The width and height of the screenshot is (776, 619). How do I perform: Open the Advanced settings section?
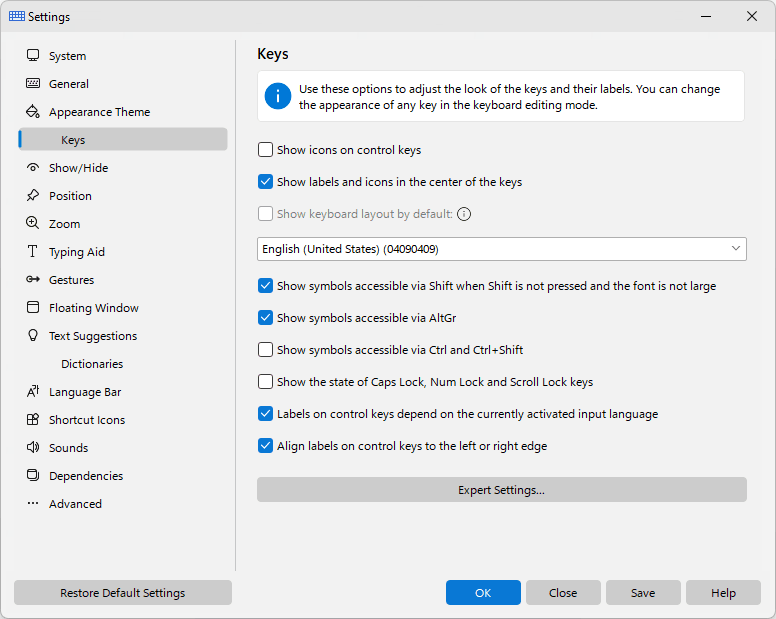(x=75, y=504)
